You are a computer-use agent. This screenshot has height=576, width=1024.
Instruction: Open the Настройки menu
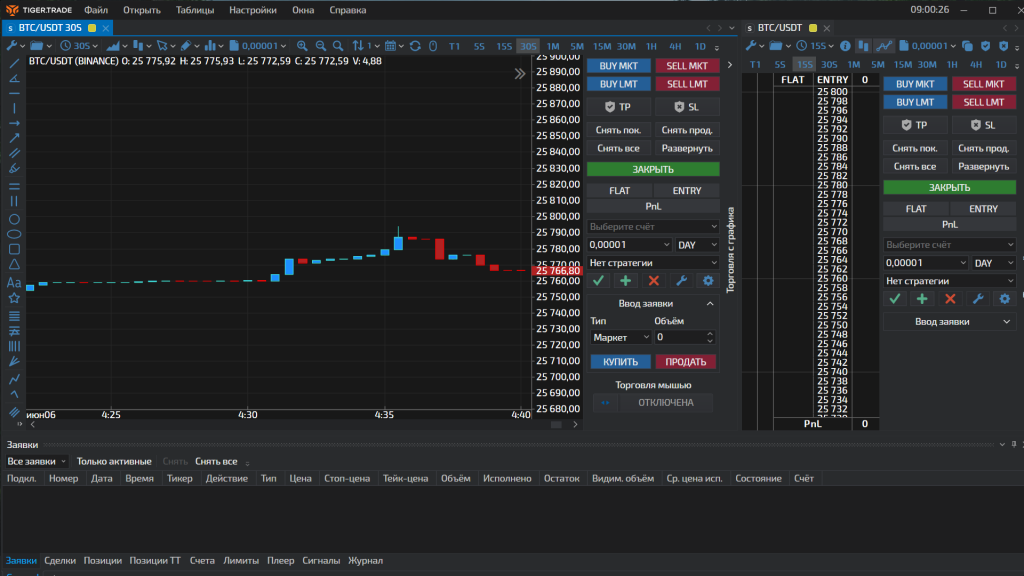(252, 10)
